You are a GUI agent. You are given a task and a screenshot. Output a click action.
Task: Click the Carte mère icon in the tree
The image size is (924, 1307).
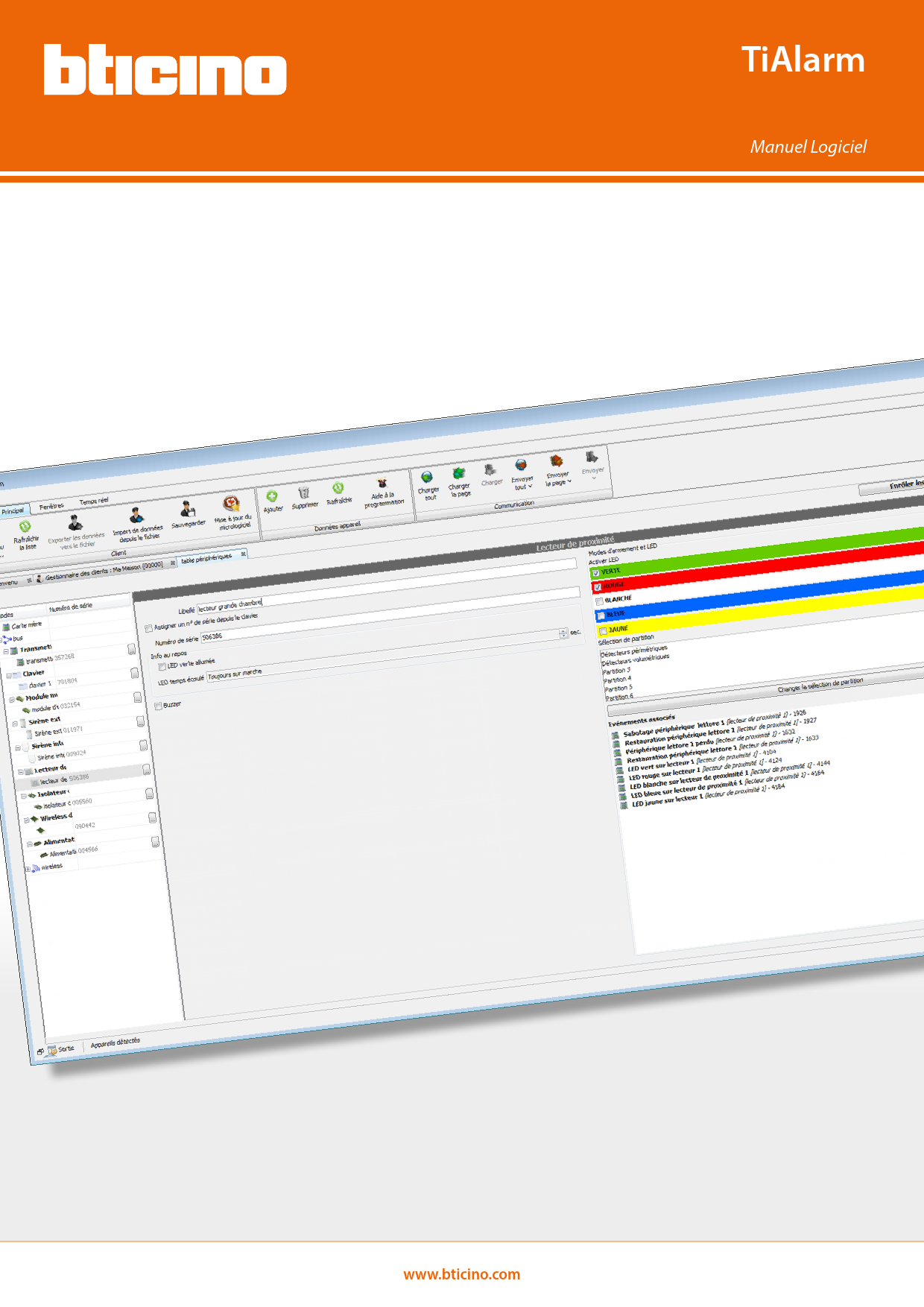(x=7, y=627)
